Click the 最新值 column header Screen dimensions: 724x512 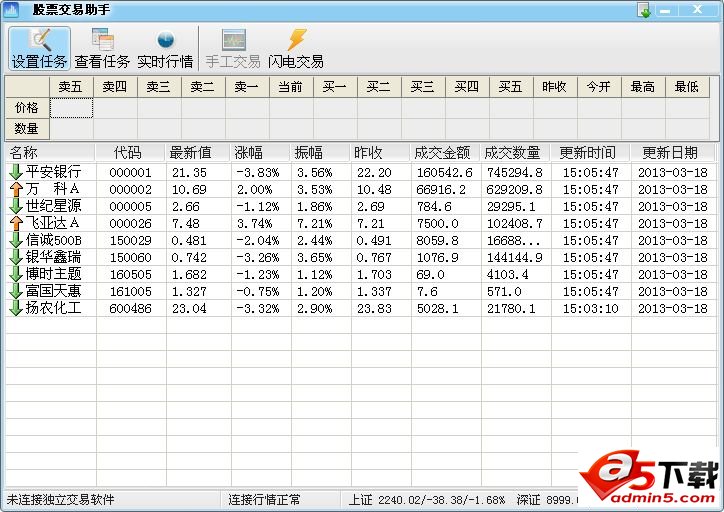point(196,153)
